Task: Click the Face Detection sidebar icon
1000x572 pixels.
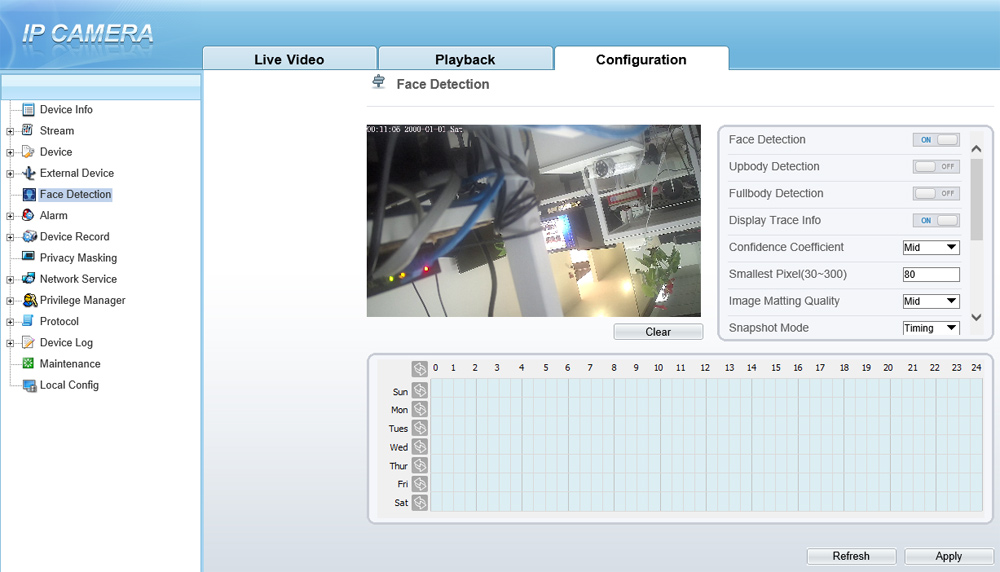Action: [x=28, y=194]
